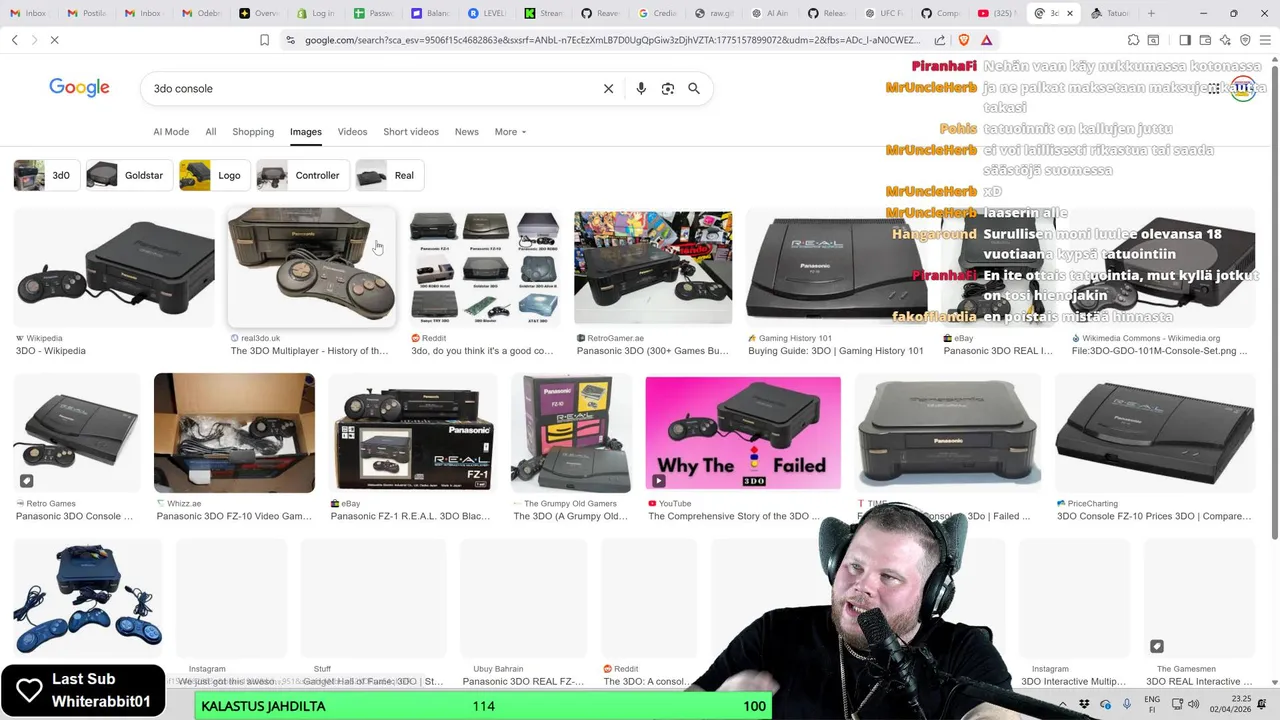
Task: Go back with the browser back arrow
Action: pyautogui.click(x=15, y=40)
